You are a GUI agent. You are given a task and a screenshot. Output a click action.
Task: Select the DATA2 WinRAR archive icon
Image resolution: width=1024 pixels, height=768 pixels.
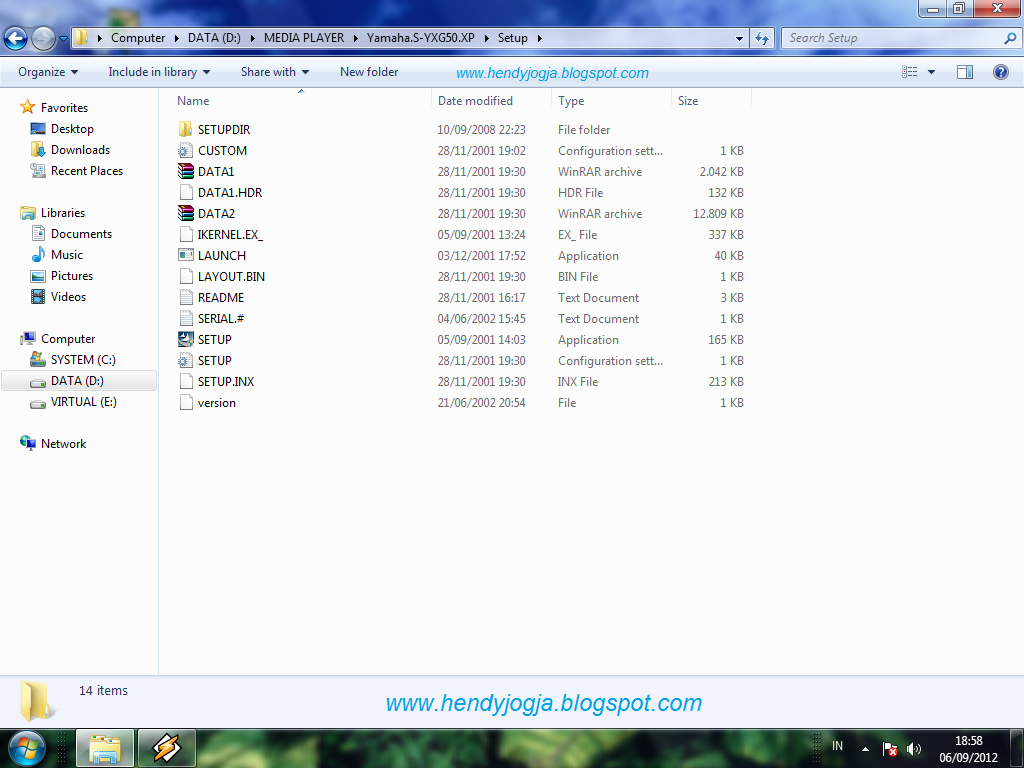(x=185, y=213)
